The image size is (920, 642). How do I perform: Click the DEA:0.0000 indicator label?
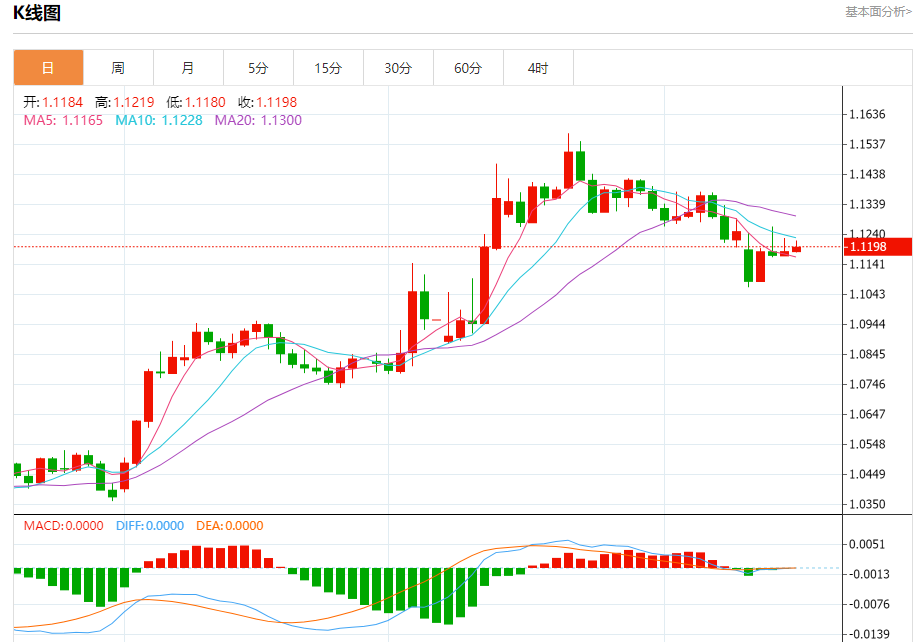tap(229, 526)
